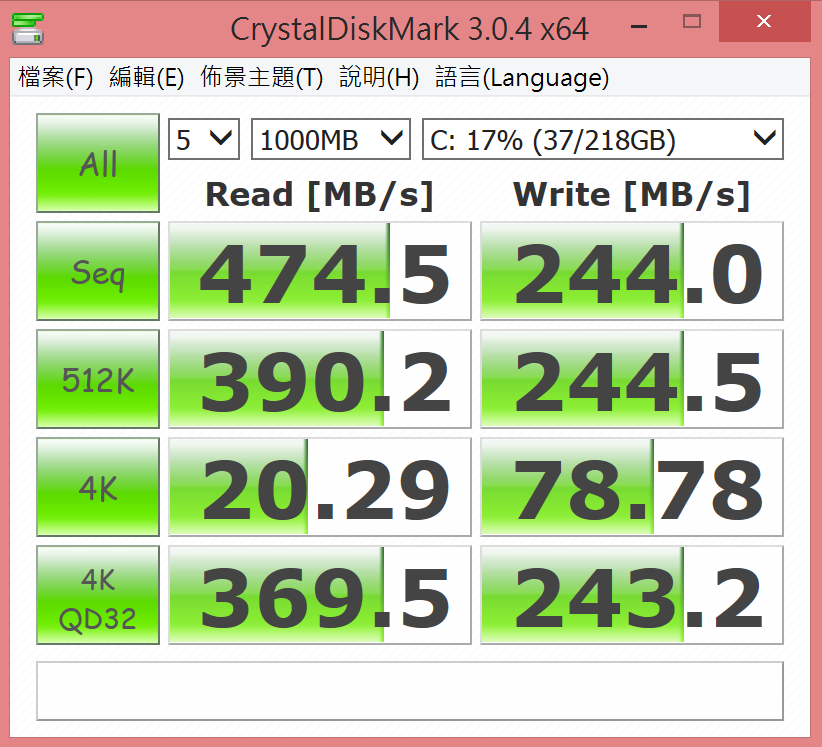
Task: Start the 4K QD32 test
Action: coord(98,595)
